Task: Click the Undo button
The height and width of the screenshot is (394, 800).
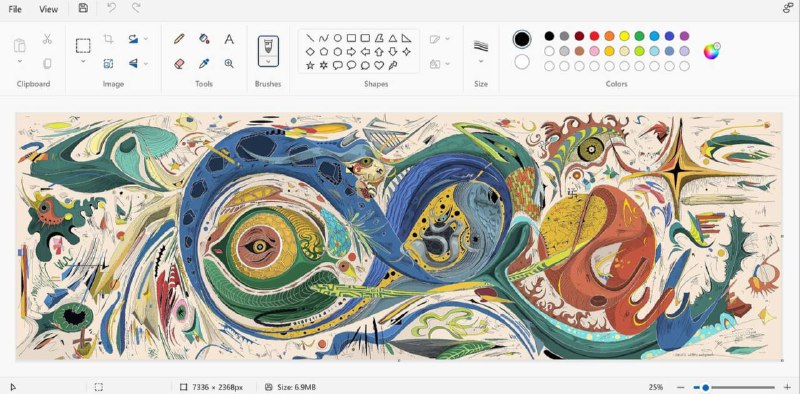Action: tap(111, 8)
